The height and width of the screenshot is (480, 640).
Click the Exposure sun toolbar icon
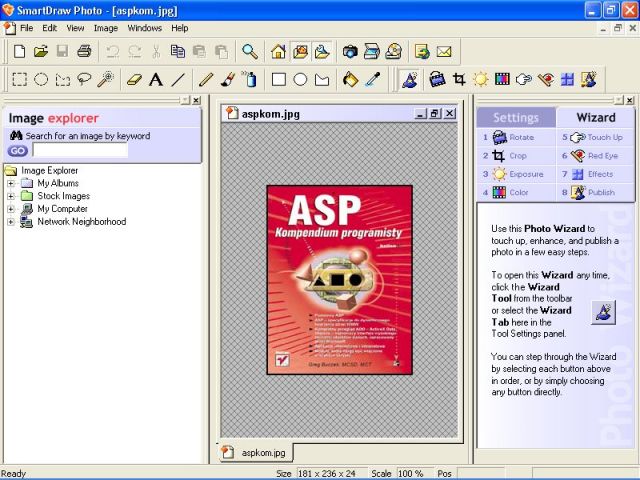480,79
